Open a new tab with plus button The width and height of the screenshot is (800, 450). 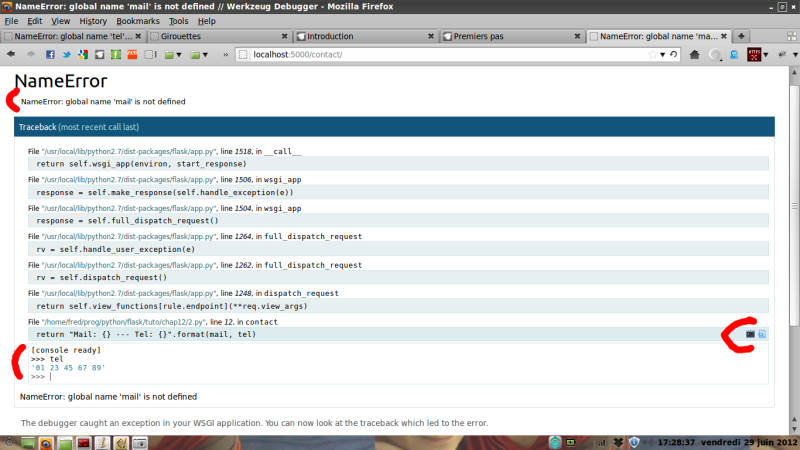[742, 36]
